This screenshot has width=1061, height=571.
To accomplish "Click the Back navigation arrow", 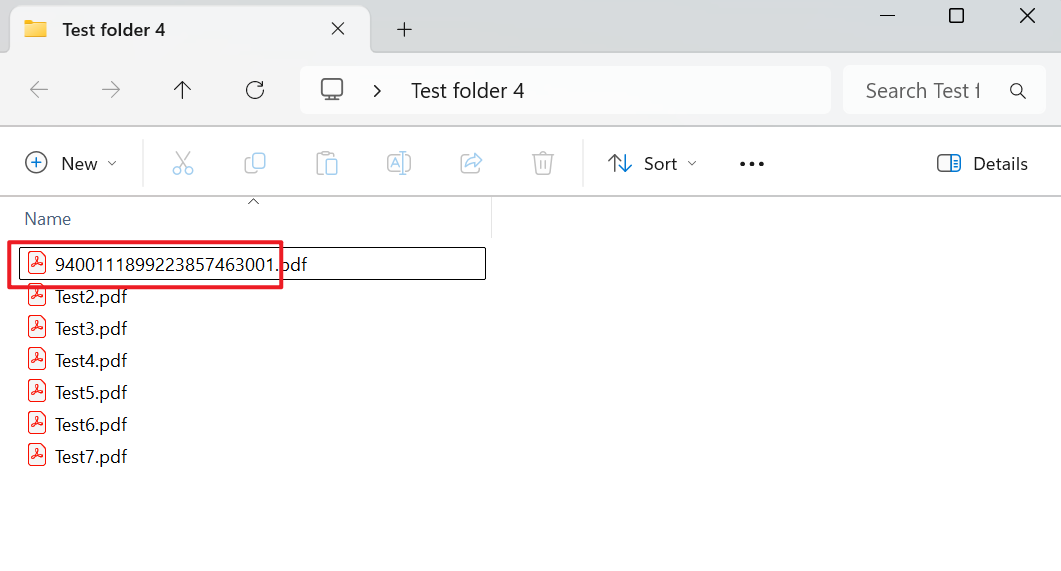I will point(39,91).
